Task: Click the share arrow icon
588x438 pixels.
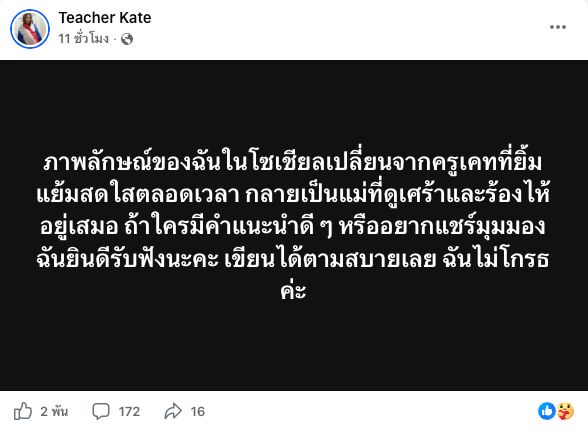Action: point(173,411)
